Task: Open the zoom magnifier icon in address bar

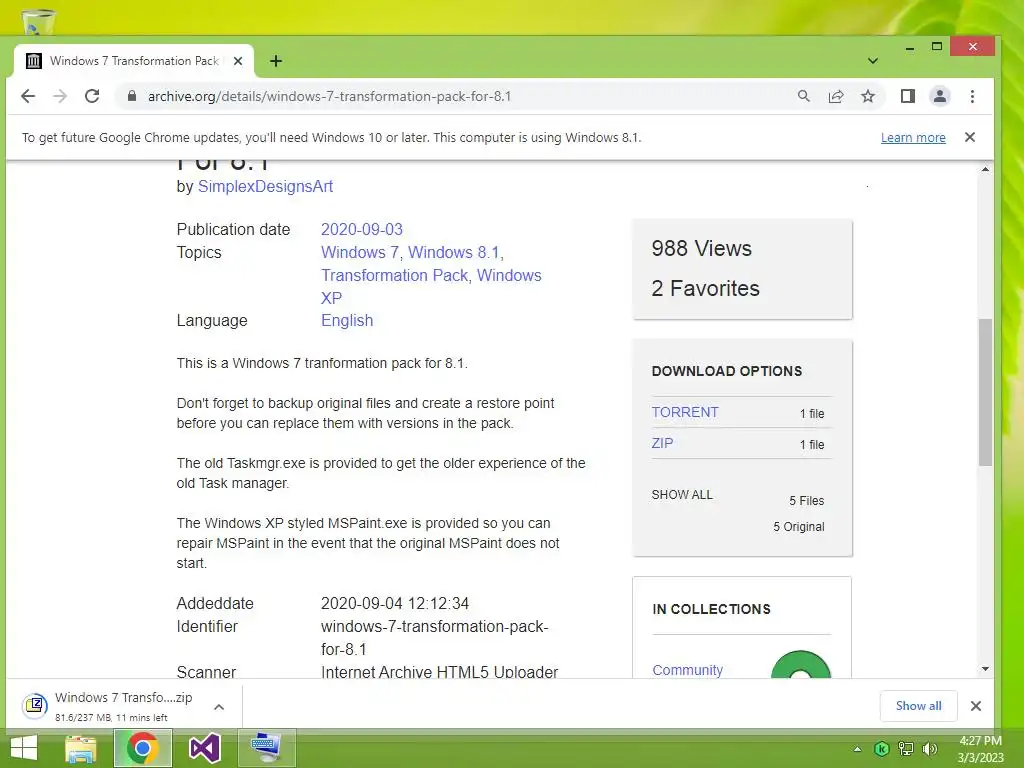Action: 804,97
